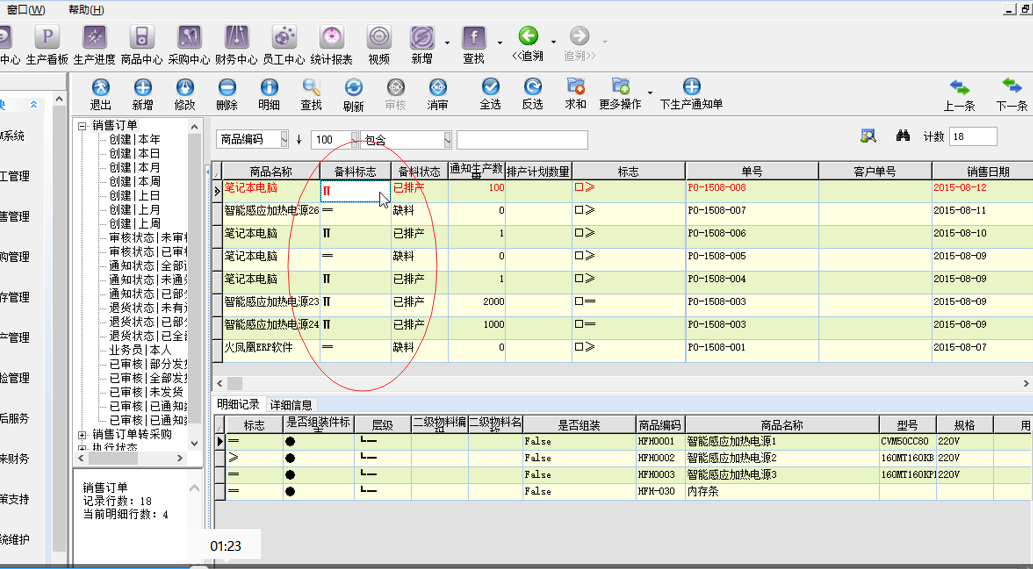Open the 生产进度 module icon

tap(94, 37)
